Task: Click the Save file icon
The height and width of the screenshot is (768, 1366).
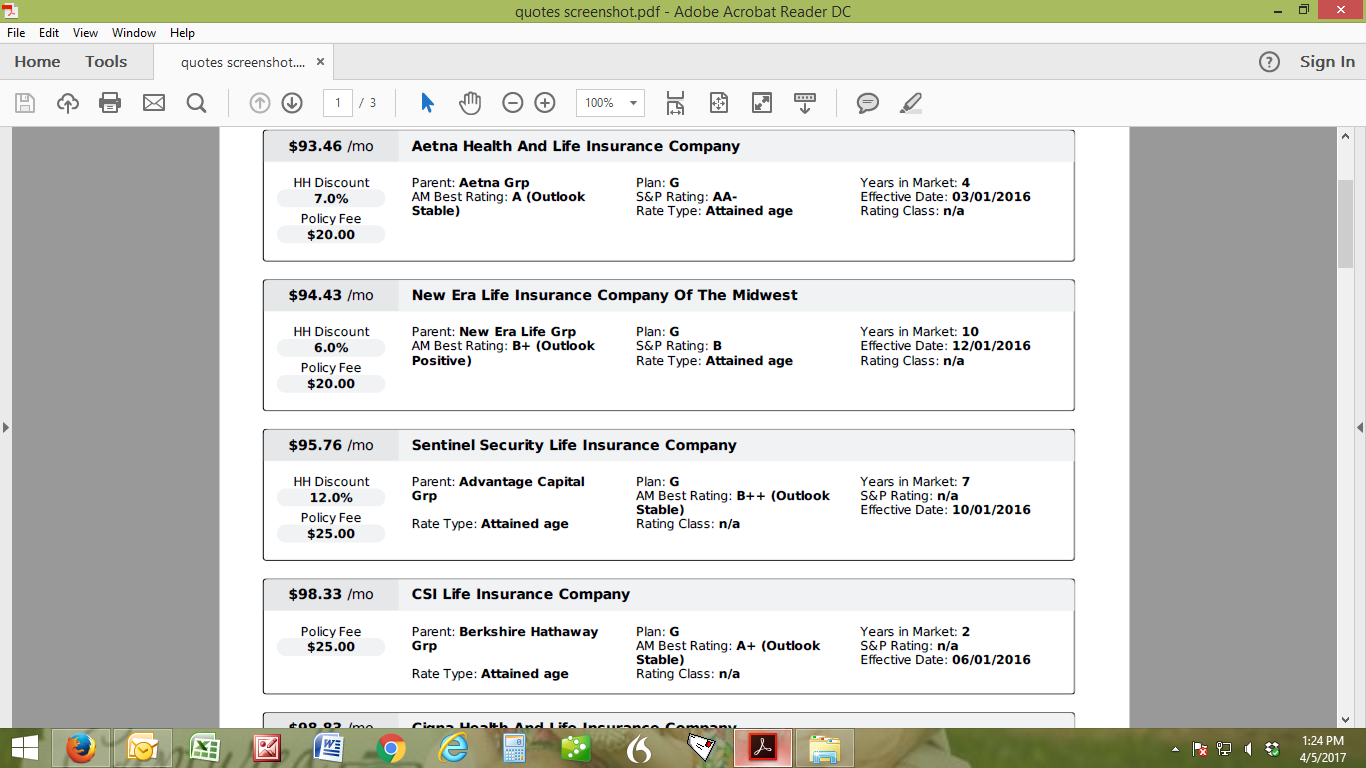Action: tap(25, 102)
